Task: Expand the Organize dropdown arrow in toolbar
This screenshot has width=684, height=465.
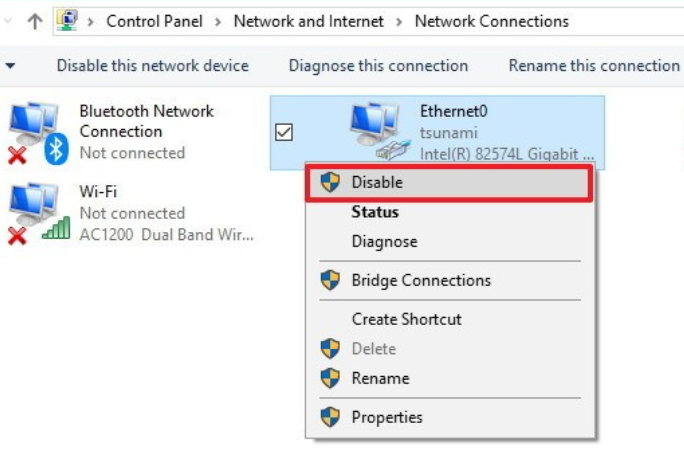Action: tap(10, 66)
